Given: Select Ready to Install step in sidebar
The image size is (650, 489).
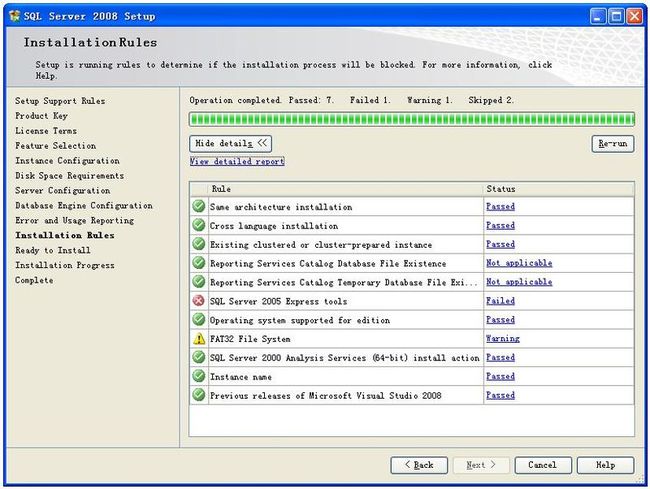Looking at the screenshot, I should pyautogui.click(x=53, y=250).
